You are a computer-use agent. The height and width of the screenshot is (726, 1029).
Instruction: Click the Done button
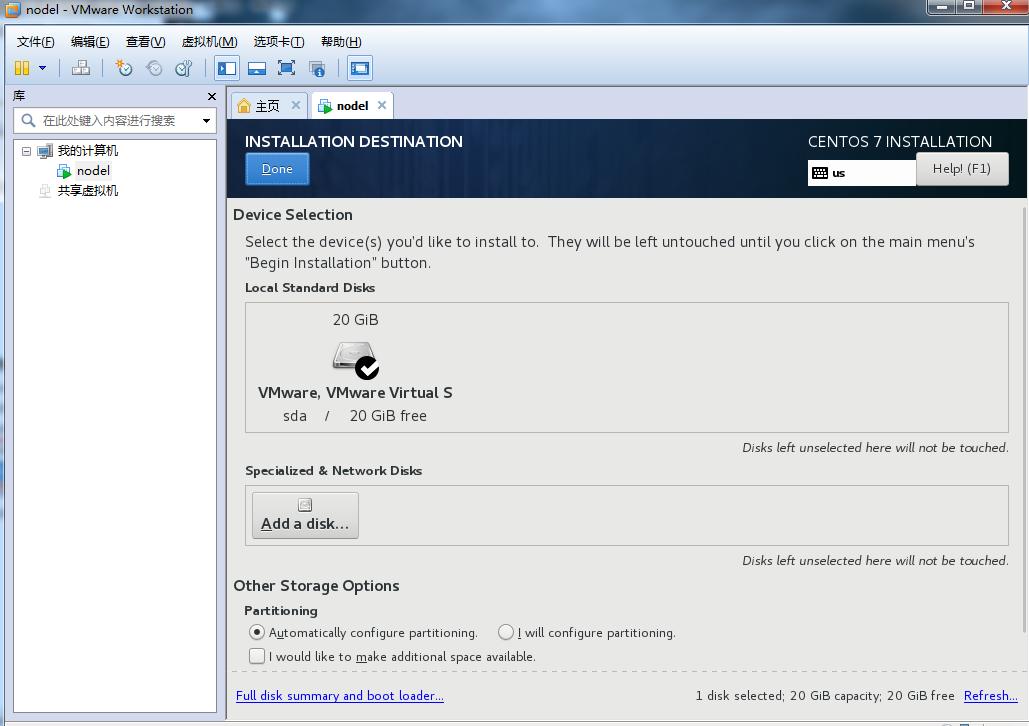(x=277, y=169)
